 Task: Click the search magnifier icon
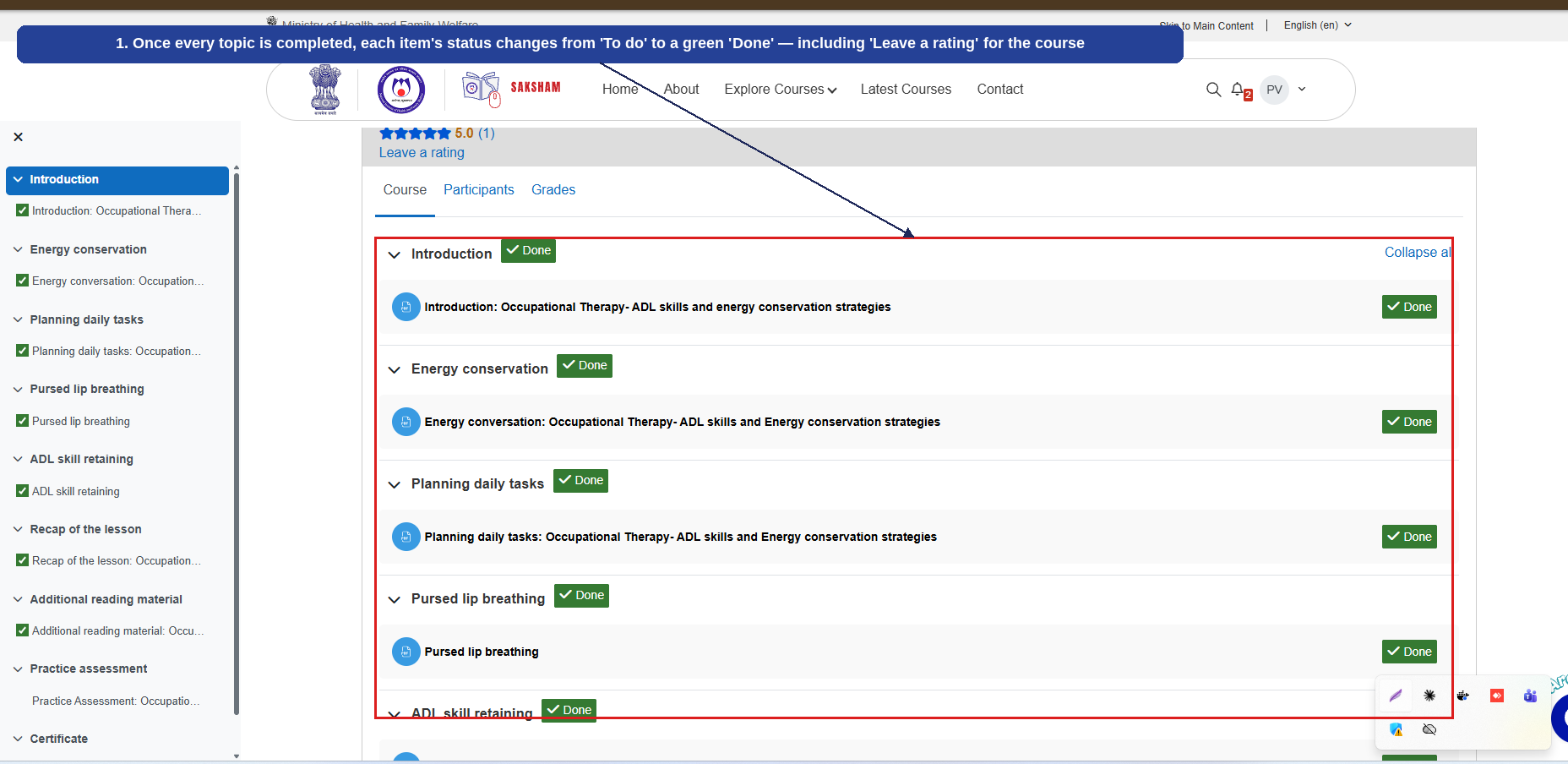pos(1213,89)
